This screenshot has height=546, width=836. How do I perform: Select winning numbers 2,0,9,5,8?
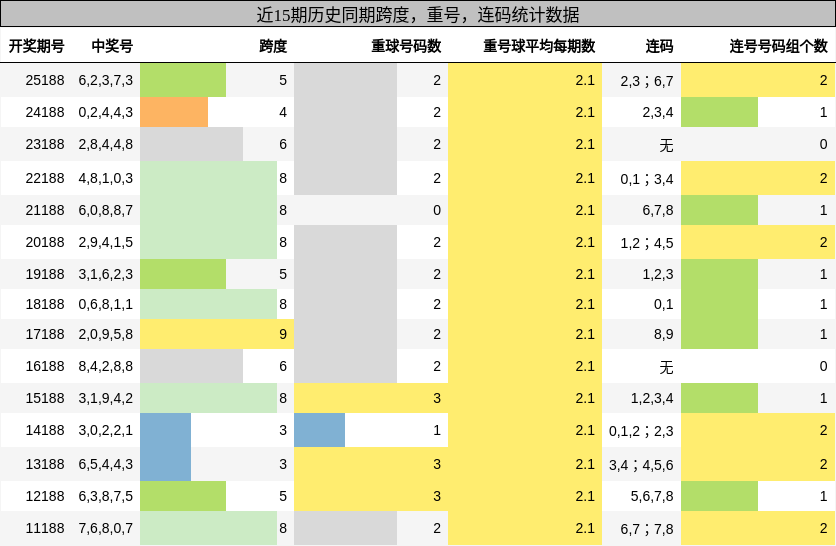coord(106,334)
